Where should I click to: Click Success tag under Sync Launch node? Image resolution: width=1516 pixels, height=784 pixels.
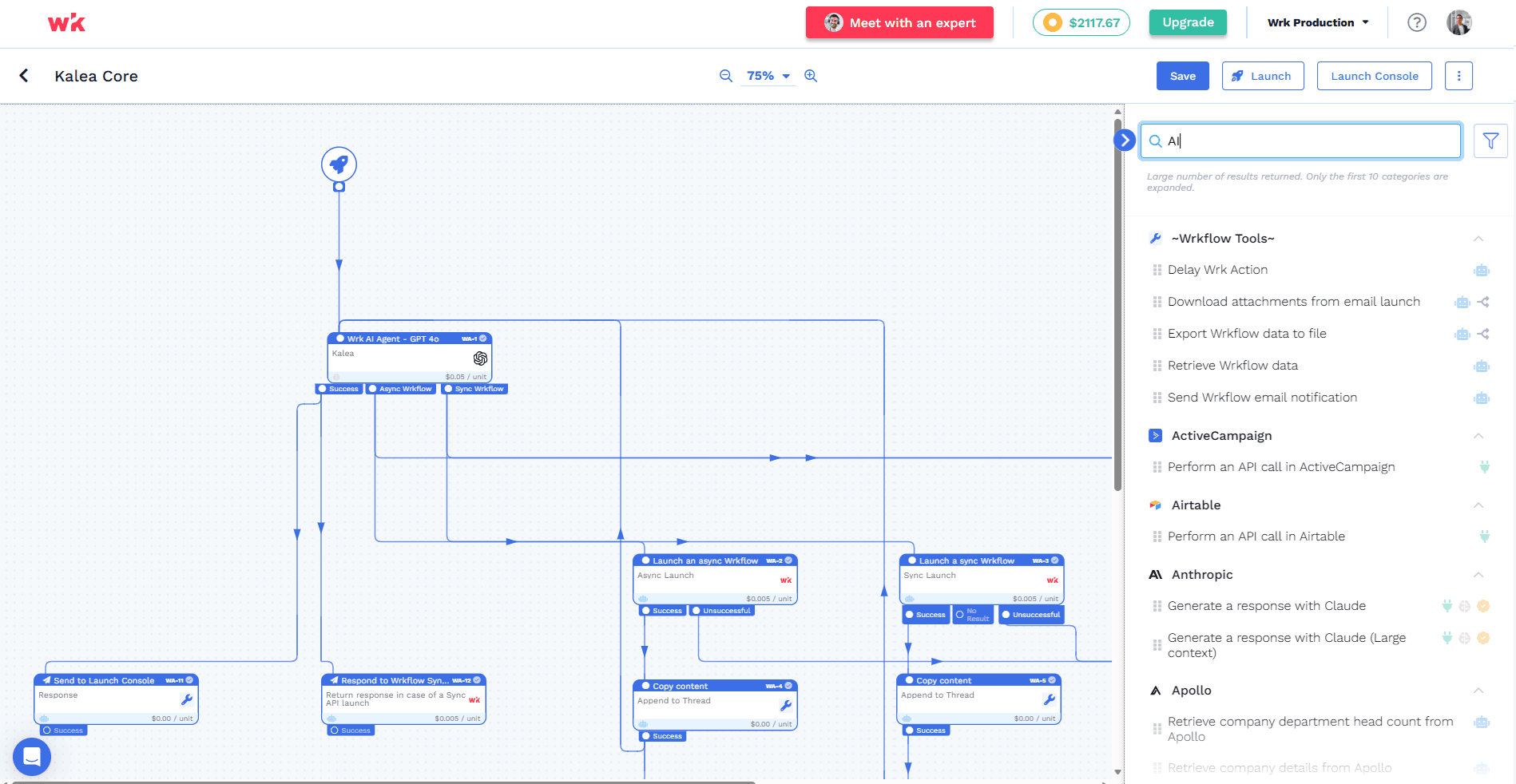coord(927,615)
